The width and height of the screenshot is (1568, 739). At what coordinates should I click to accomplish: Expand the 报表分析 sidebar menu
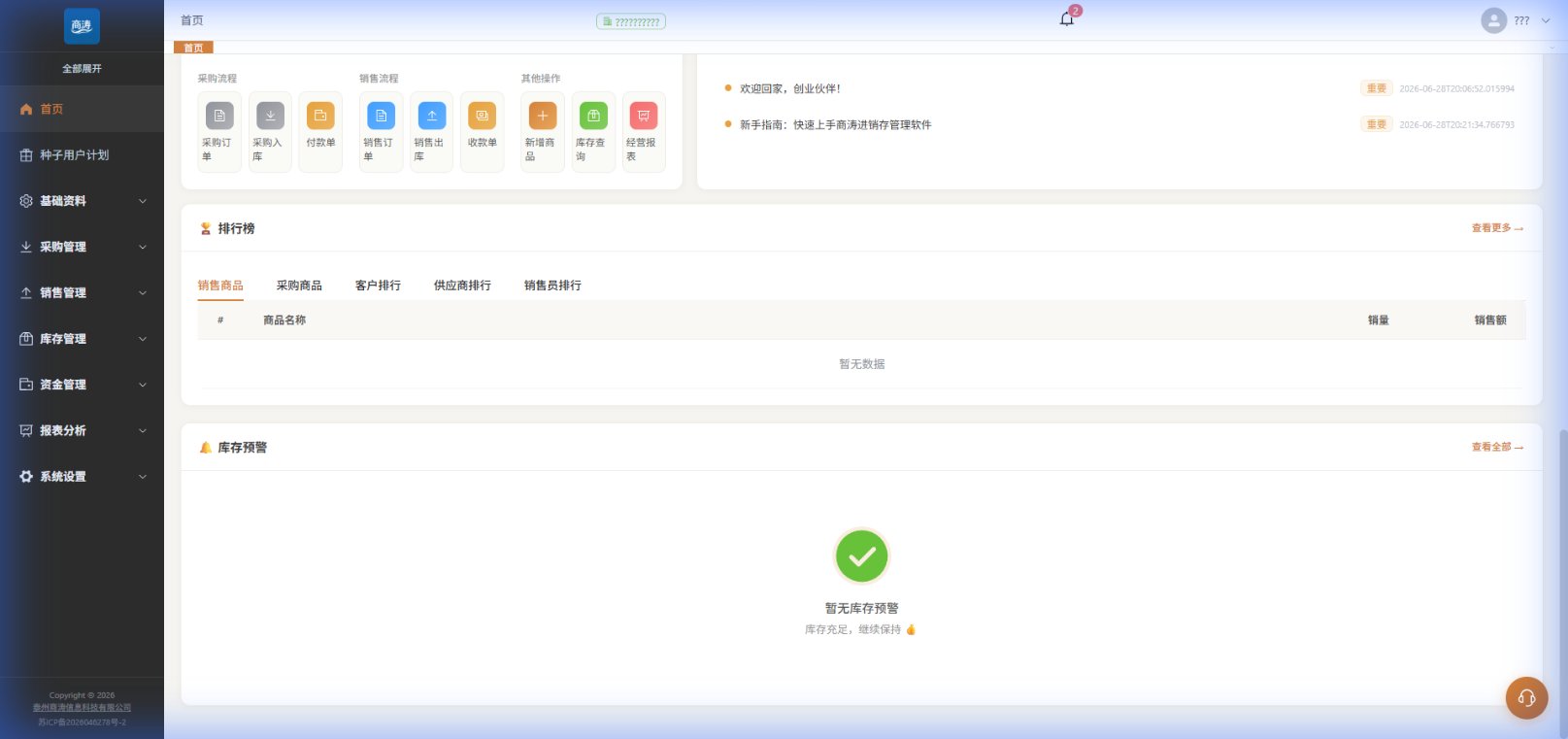[82, 430]
